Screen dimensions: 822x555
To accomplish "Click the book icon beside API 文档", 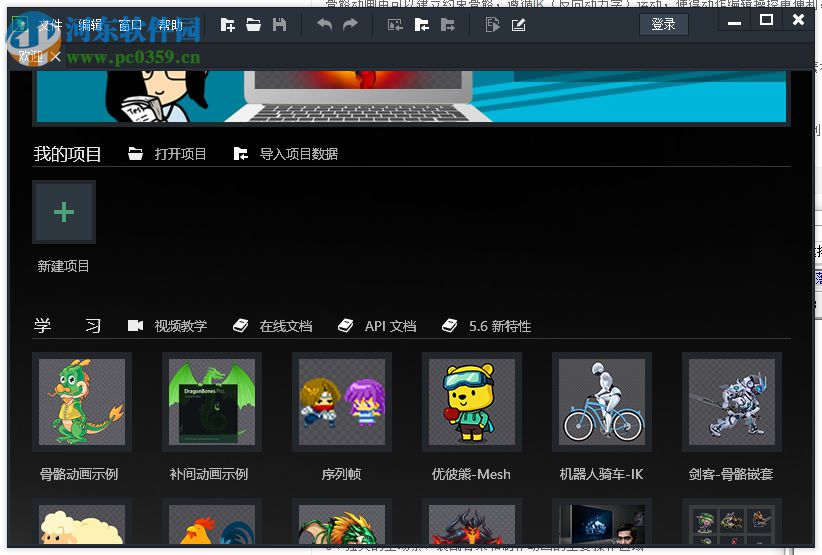I will coord(345,325).
